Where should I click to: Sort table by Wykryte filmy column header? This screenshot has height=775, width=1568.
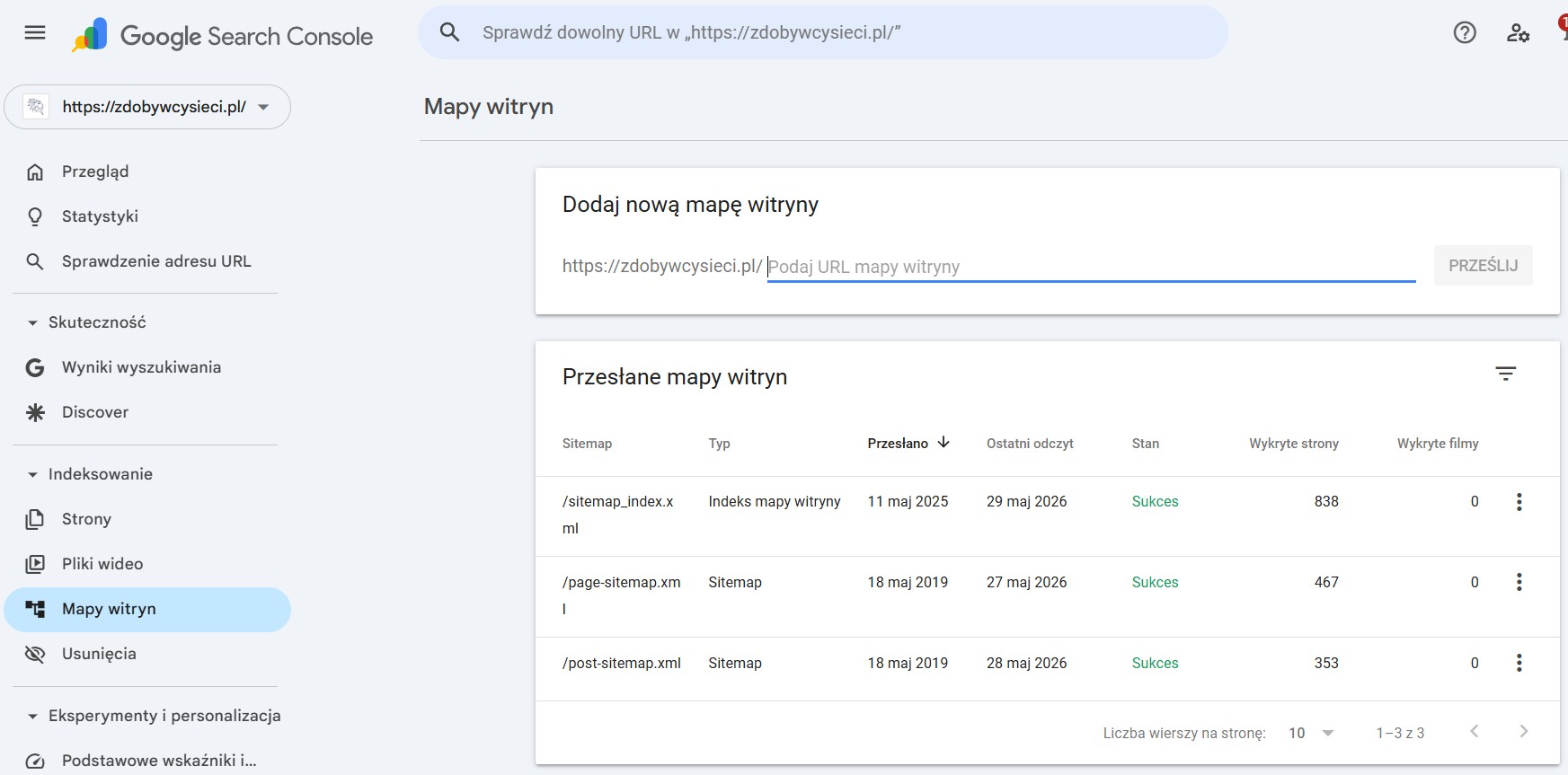point(1438,444)
